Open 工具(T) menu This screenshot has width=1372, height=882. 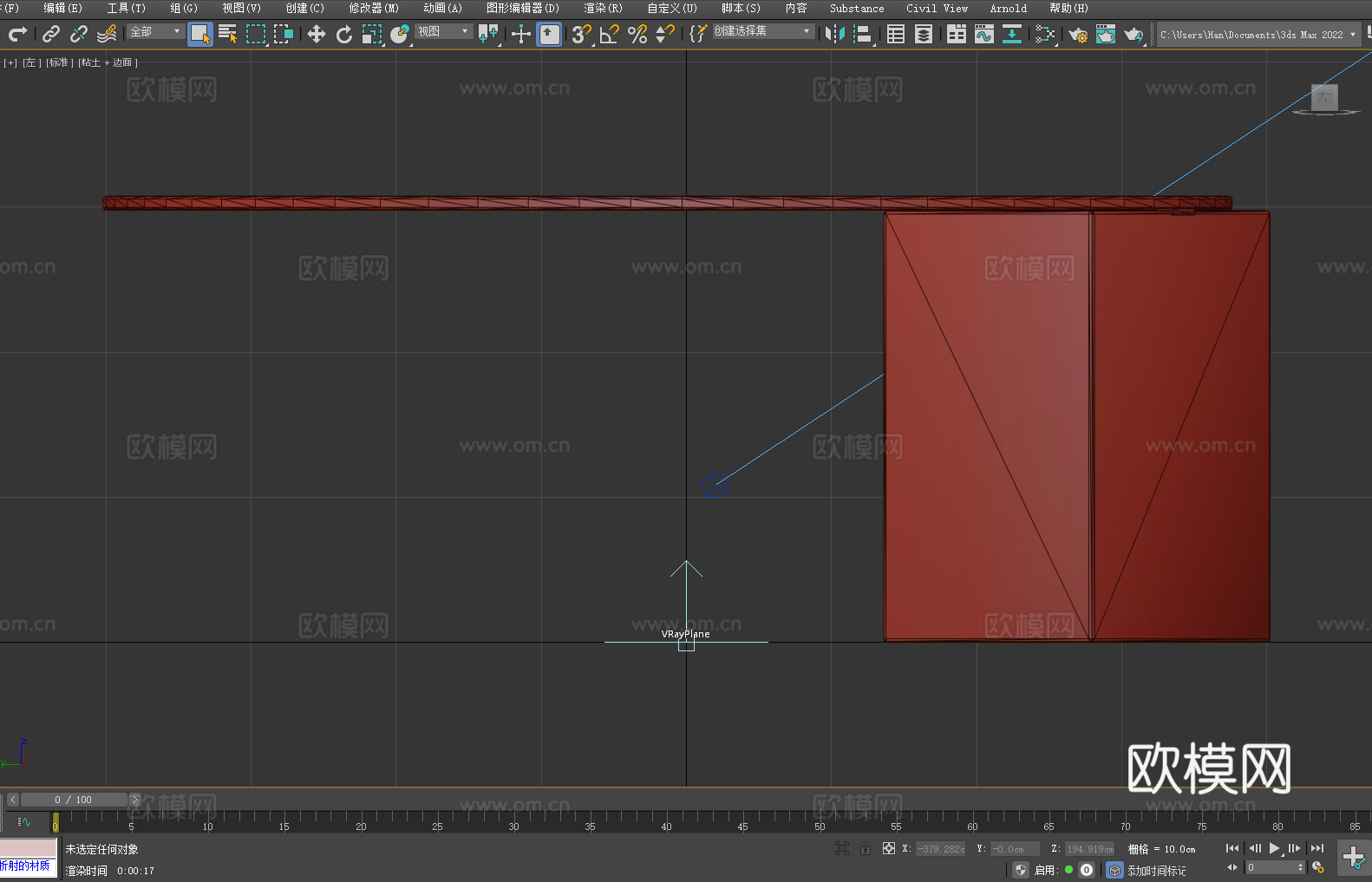tap(126, 8)
